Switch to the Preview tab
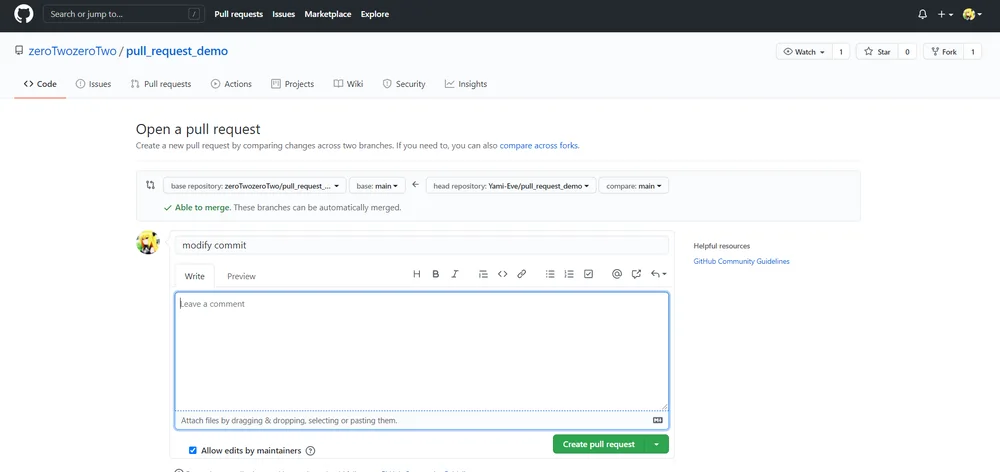 coord(241,276)
